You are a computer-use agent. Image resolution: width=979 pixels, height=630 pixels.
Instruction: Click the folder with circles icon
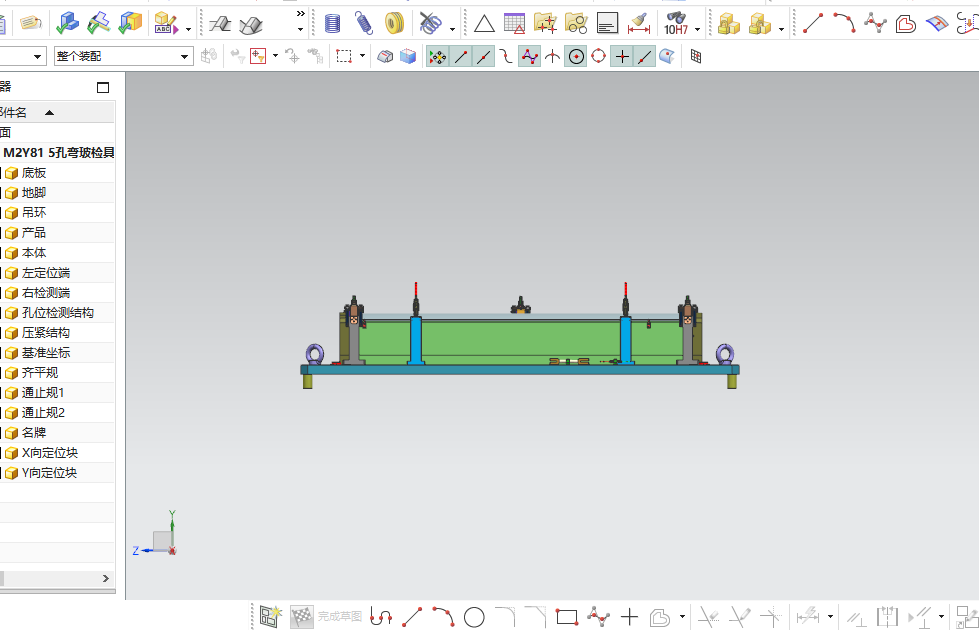[x=576, y=24]
